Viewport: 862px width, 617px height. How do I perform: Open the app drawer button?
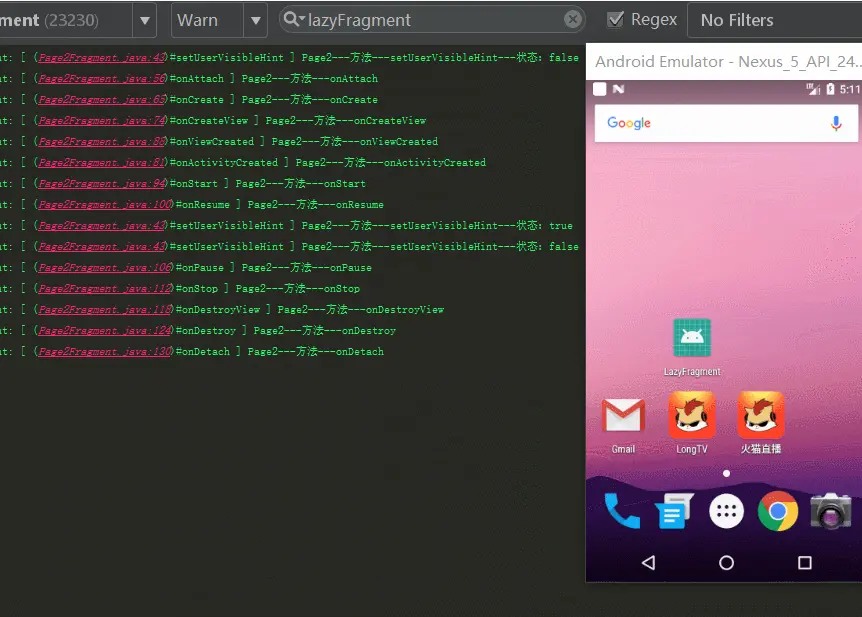click(x=726, y=511)
